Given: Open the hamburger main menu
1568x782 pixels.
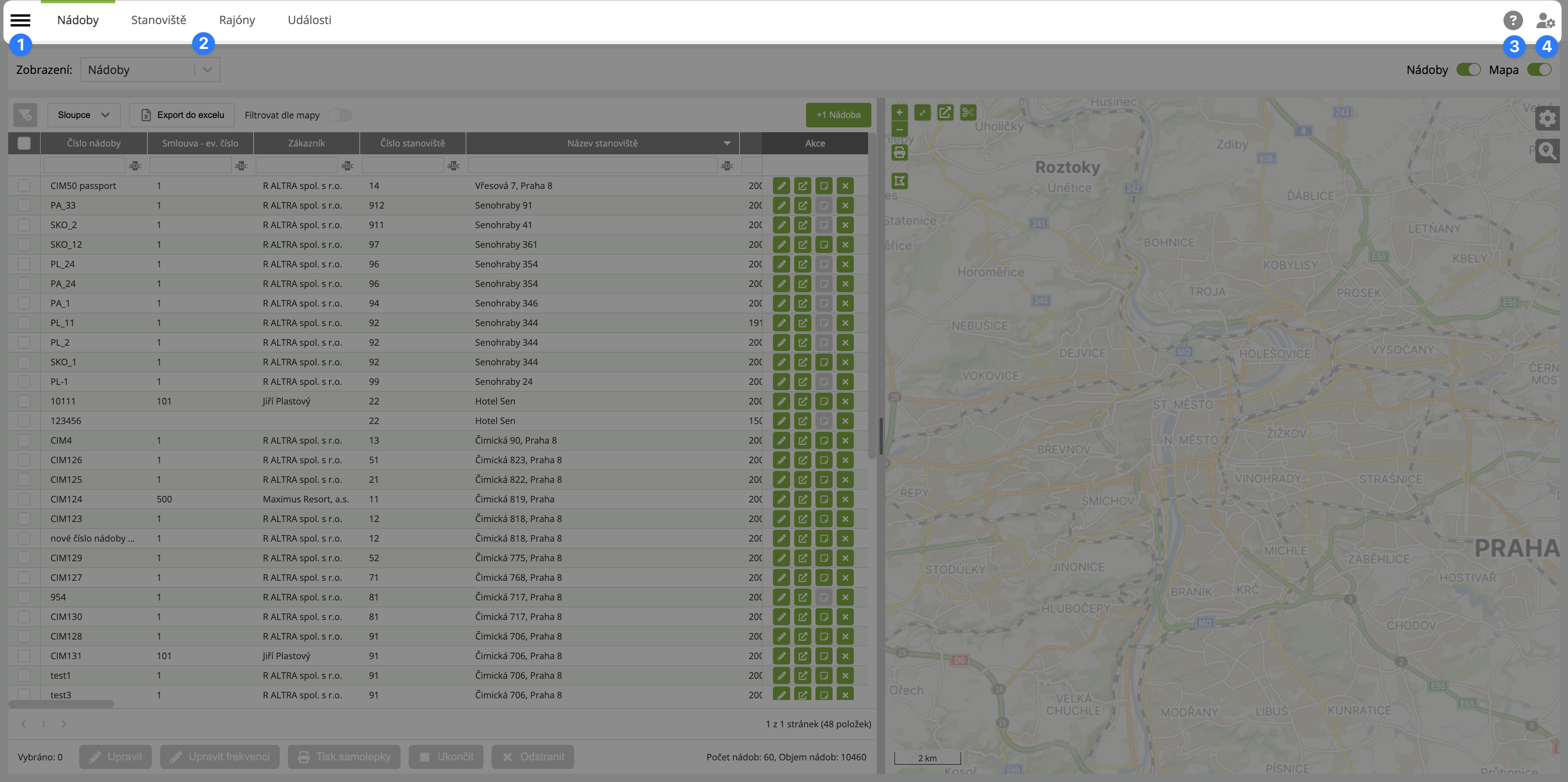Looking at the screenshot, I should (20, 20).
